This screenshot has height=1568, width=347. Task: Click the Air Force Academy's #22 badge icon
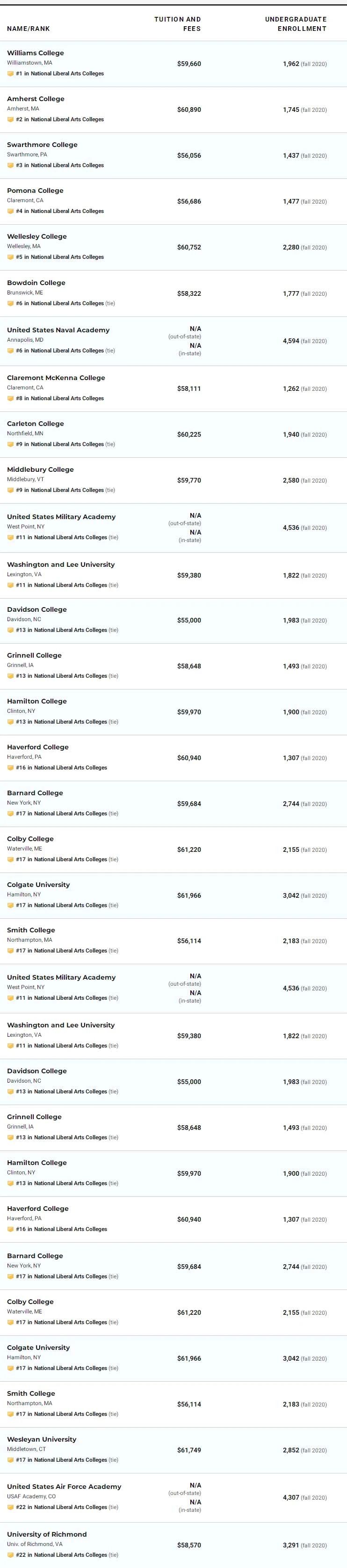[x=10, y=1507]
